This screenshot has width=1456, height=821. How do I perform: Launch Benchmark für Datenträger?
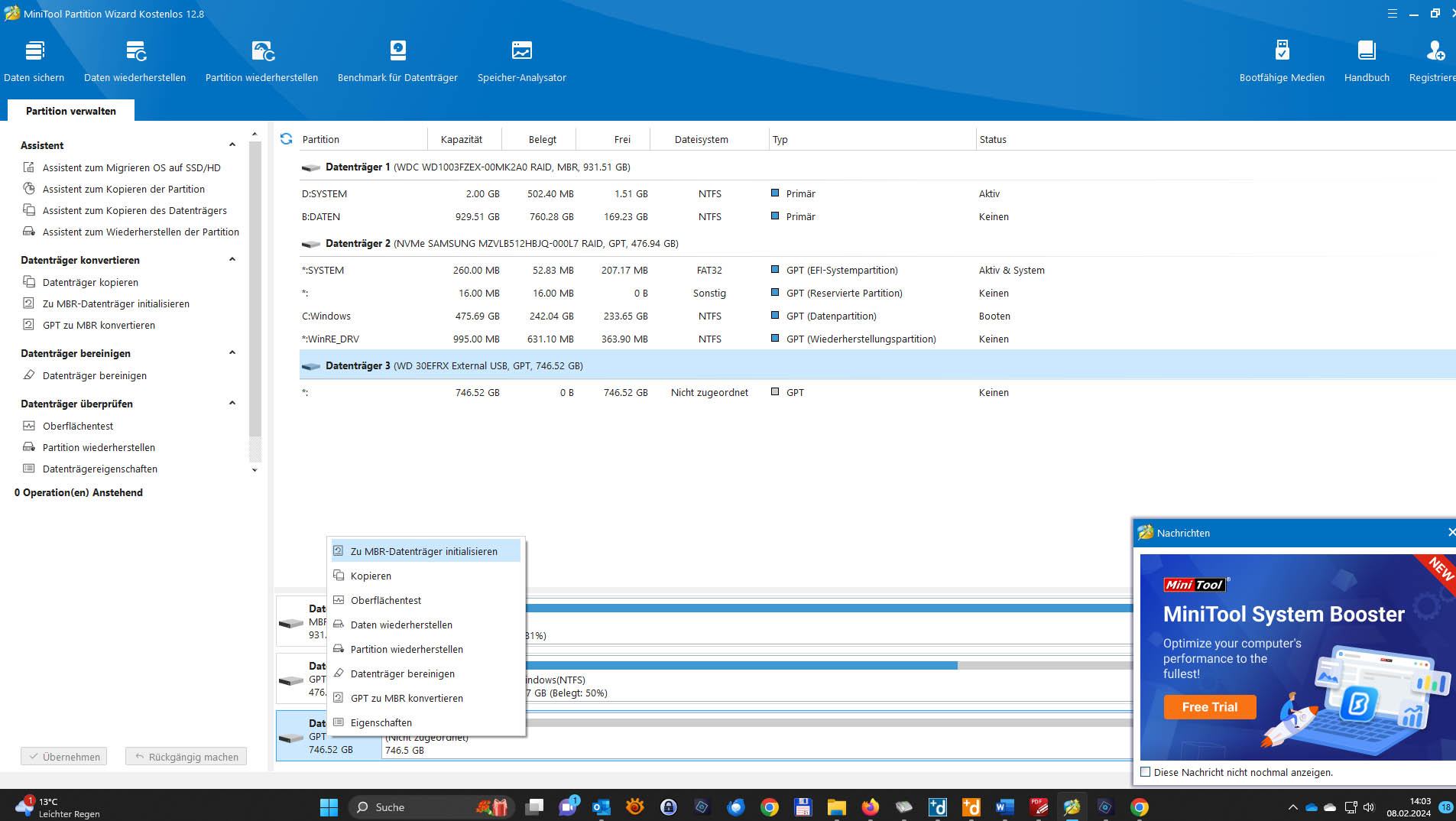(x=397, y=60)
